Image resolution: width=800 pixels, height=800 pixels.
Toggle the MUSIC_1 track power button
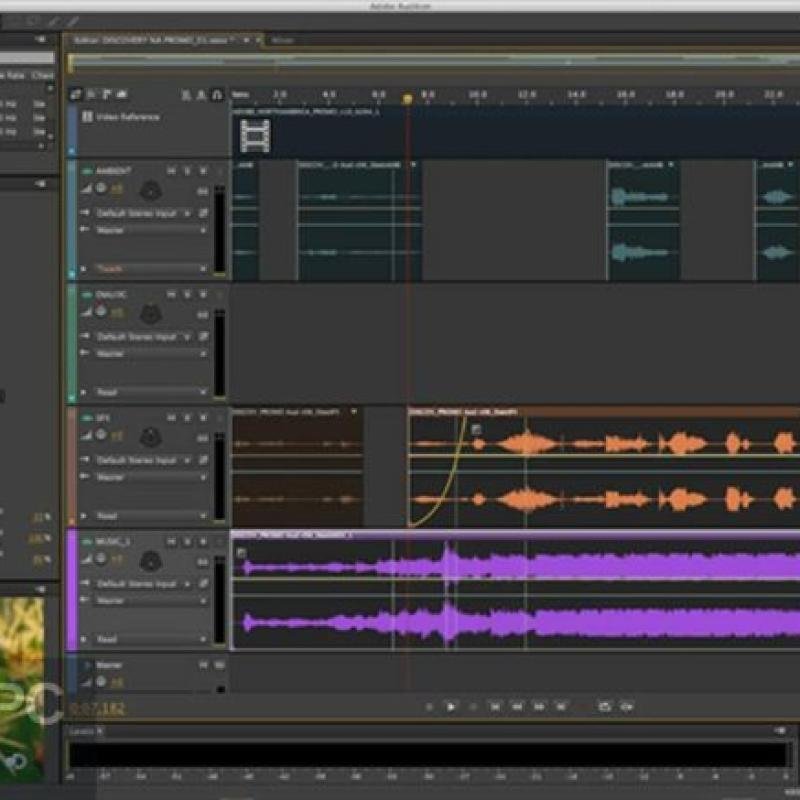(x=87, y=541)
